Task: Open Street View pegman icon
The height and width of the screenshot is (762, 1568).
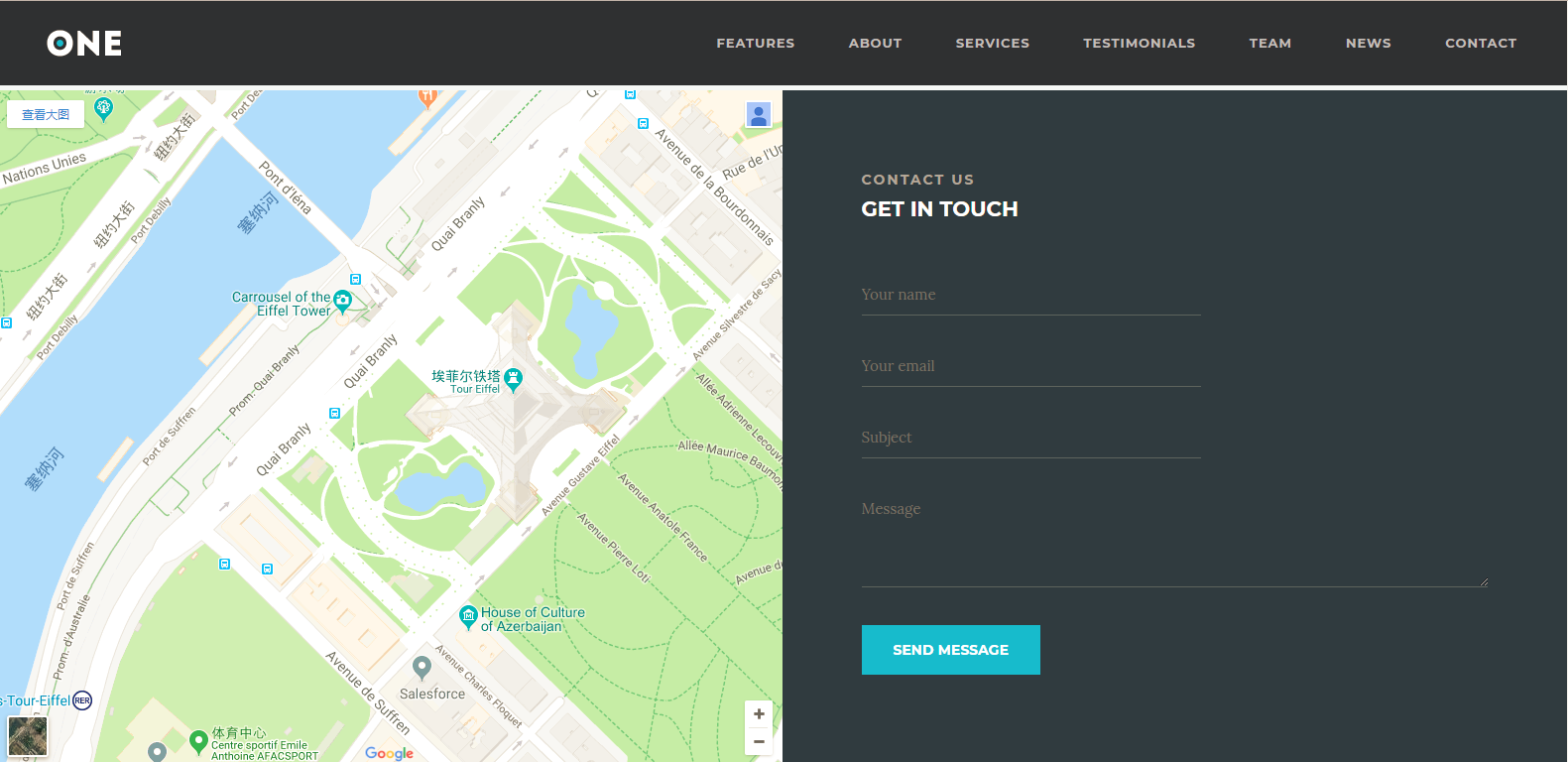Action: click(758, 115)
